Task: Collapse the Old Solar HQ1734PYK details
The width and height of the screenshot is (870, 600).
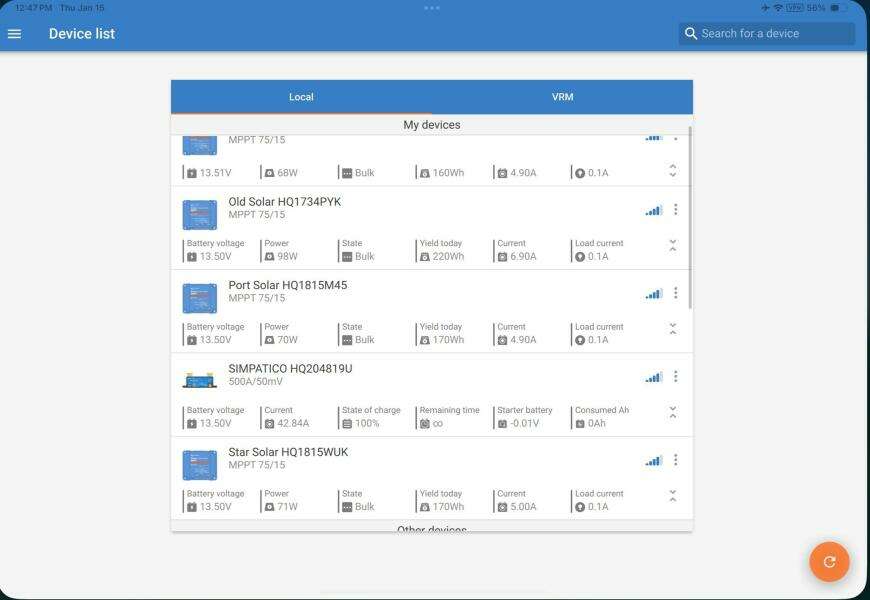Action: point(673,245)
